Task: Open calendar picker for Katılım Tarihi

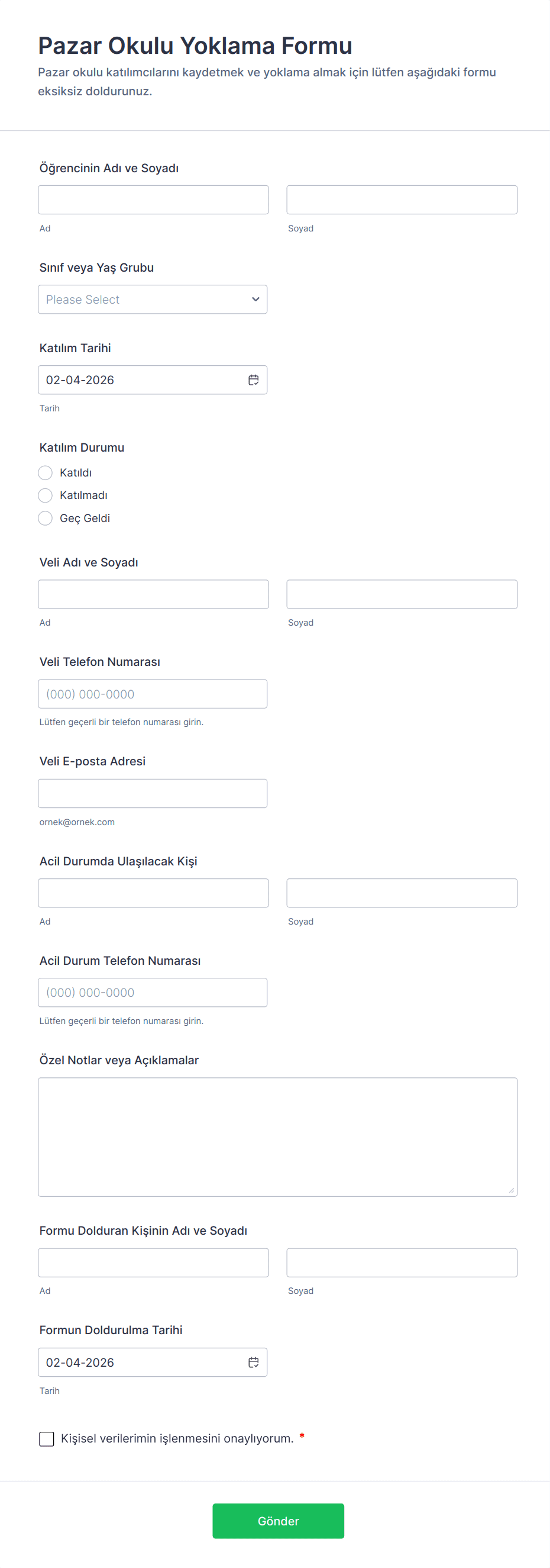Action: tap(254, 380)
